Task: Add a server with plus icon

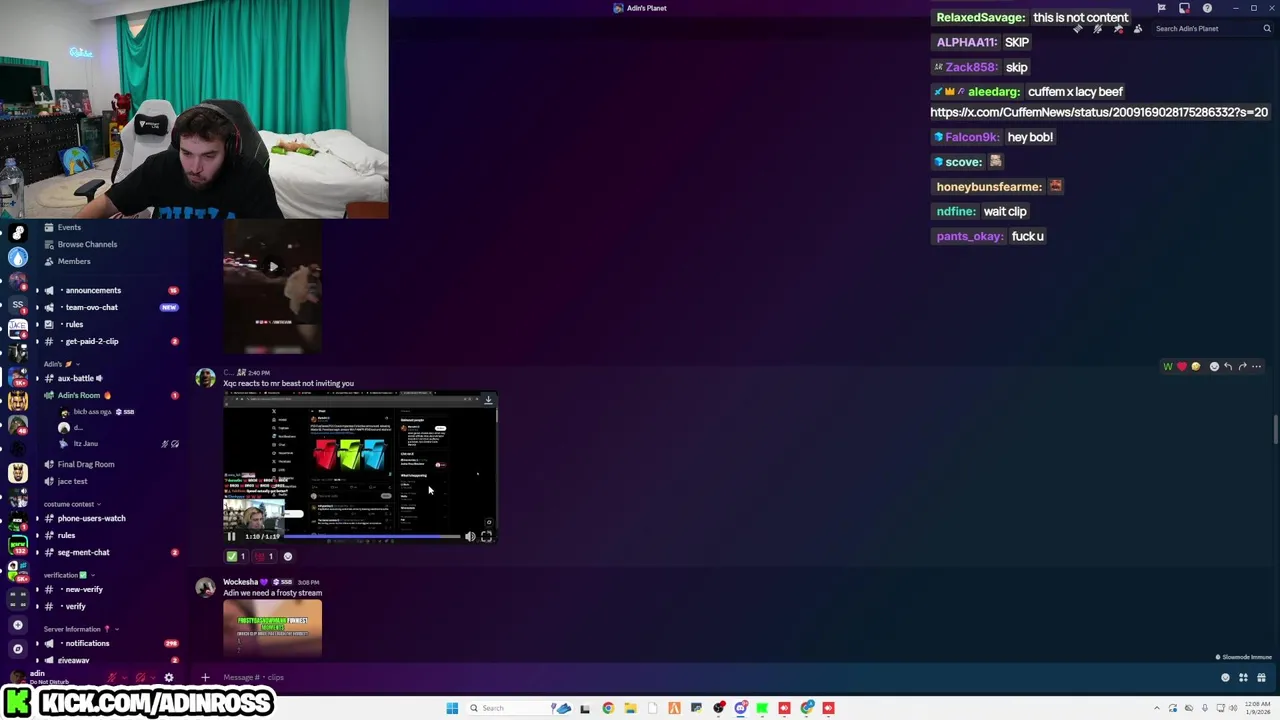Action: pos(18,625)
